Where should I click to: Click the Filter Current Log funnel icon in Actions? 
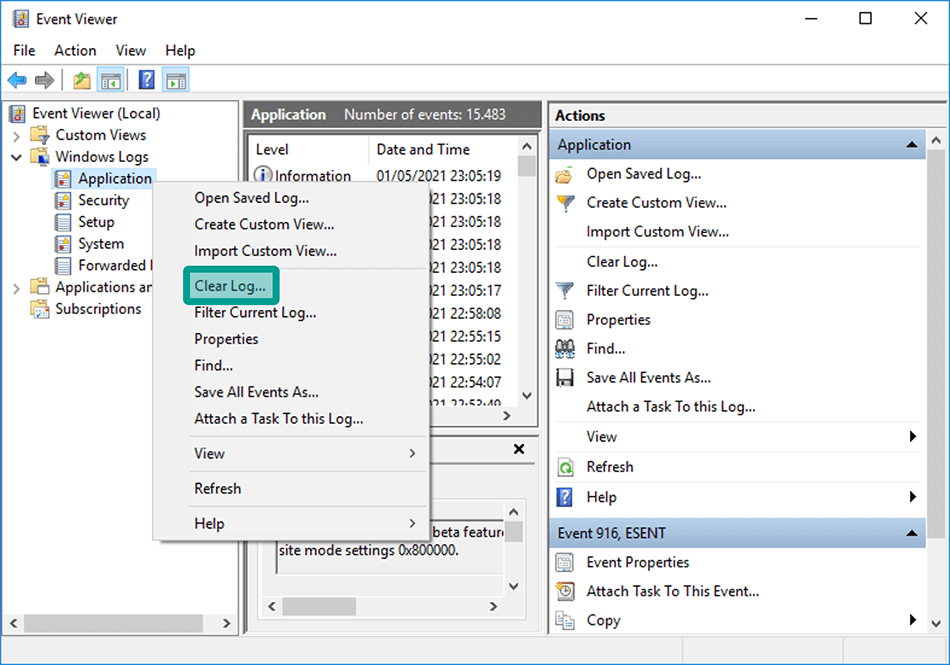pyautogui.click(x=565, y=291)
